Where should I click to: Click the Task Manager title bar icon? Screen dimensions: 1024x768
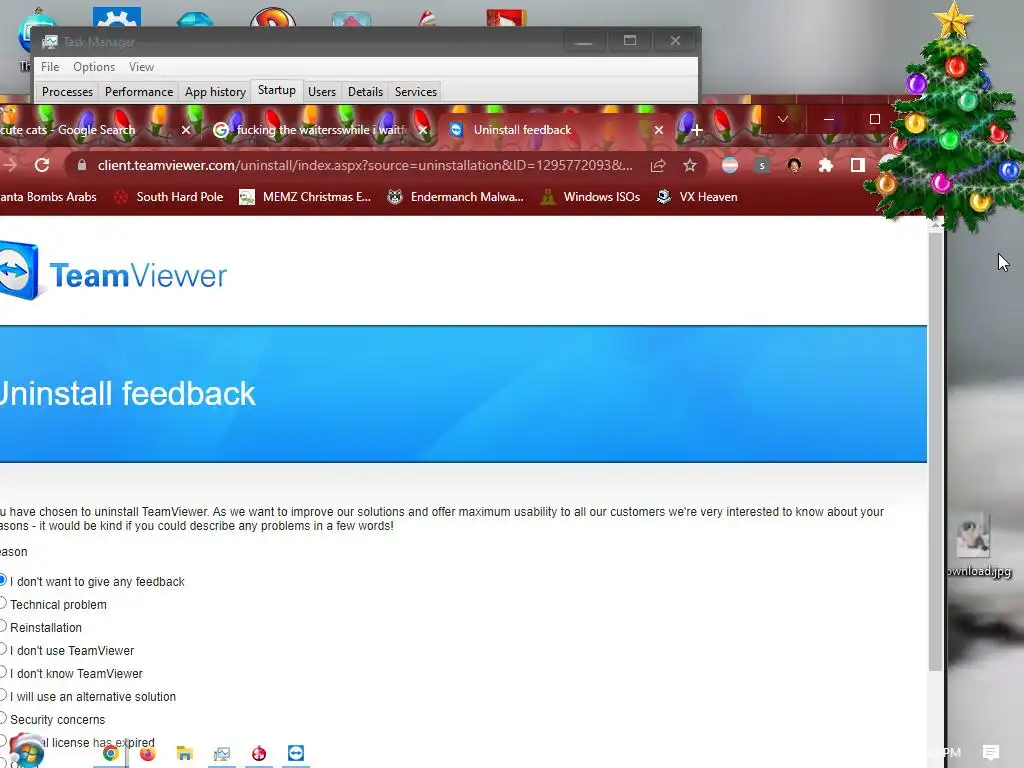[50, 42]
